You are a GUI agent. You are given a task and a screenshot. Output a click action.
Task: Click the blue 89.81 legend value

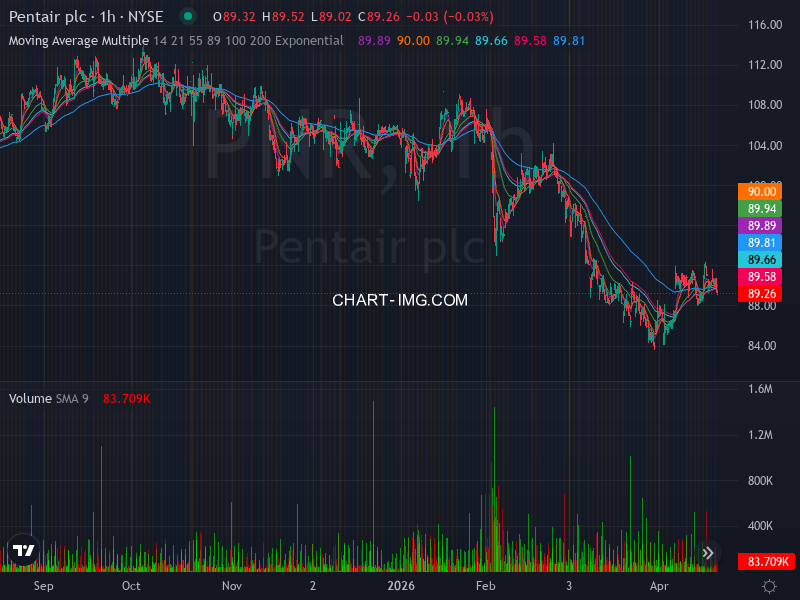pos(569,41)
